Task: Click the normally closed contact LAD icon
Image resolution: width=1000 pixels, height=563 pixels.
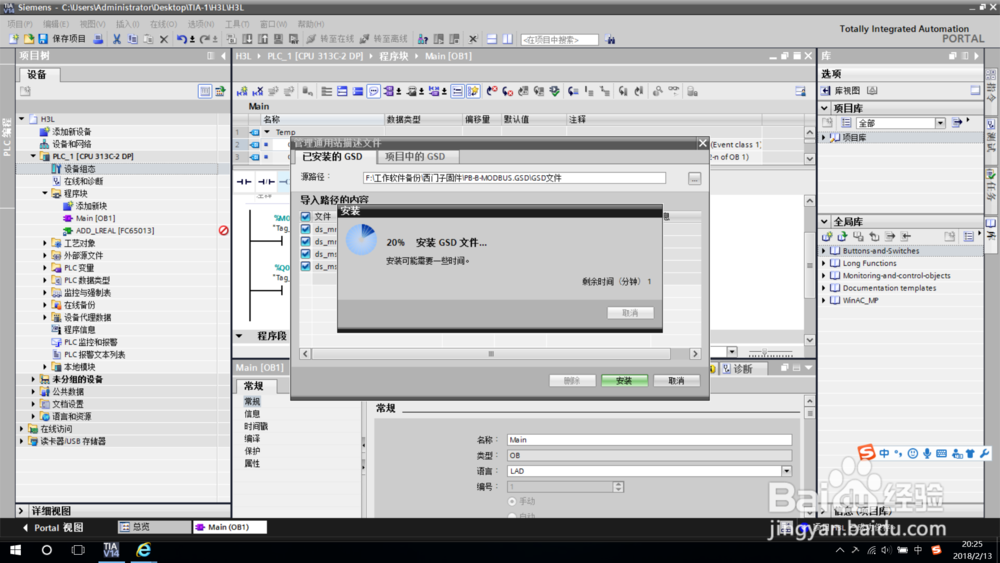Action: click(265, 182)
